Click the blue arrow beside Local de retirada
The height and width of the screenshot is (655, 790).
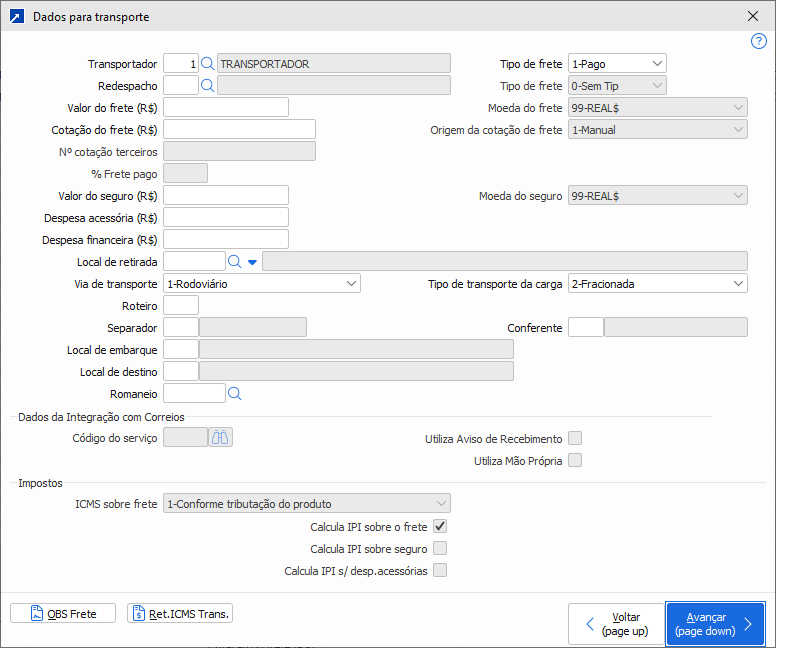coord(252,262)
